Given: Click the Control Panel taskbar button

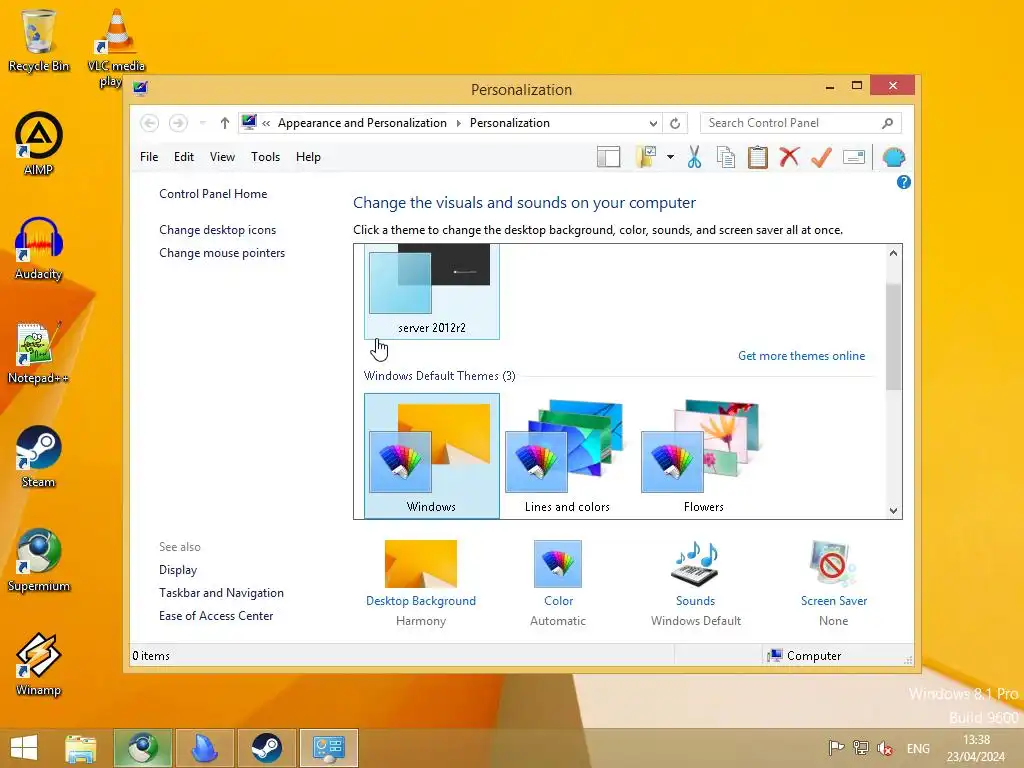Looking at the screenshot, I should (x=329, y=748).
